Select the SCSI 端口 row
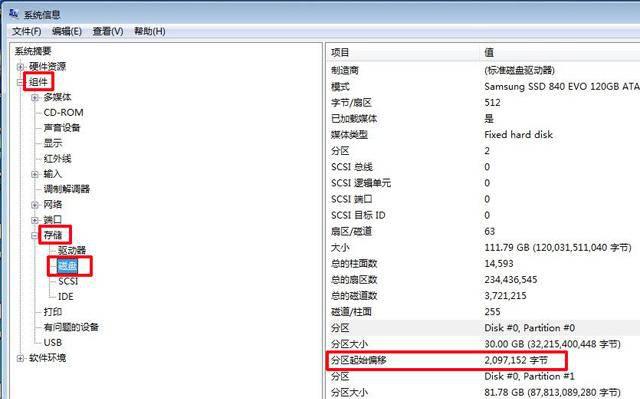 tap(483, 199)
